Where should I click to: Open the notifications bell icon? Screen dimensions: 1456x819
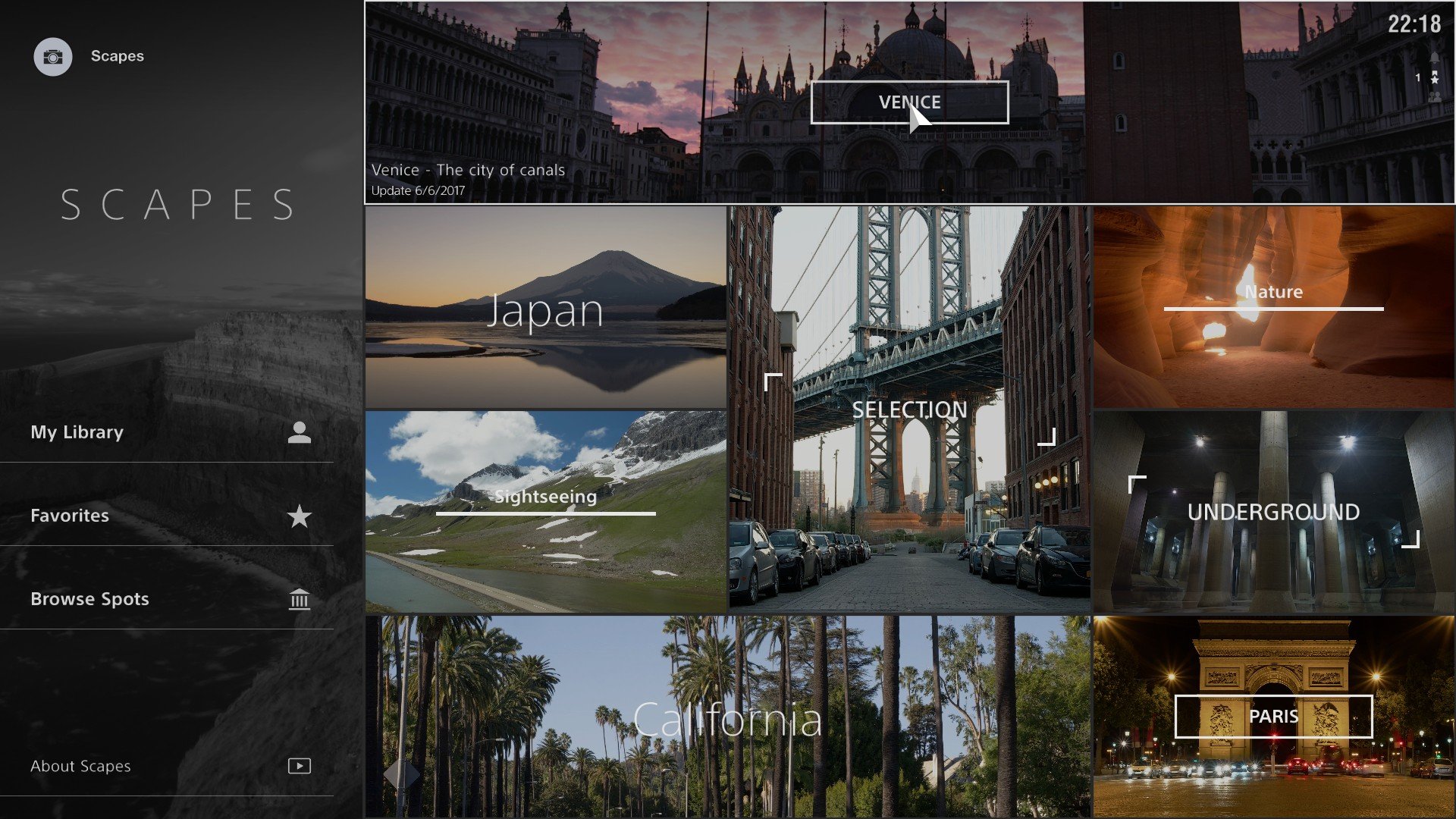tap(1435, 57)
